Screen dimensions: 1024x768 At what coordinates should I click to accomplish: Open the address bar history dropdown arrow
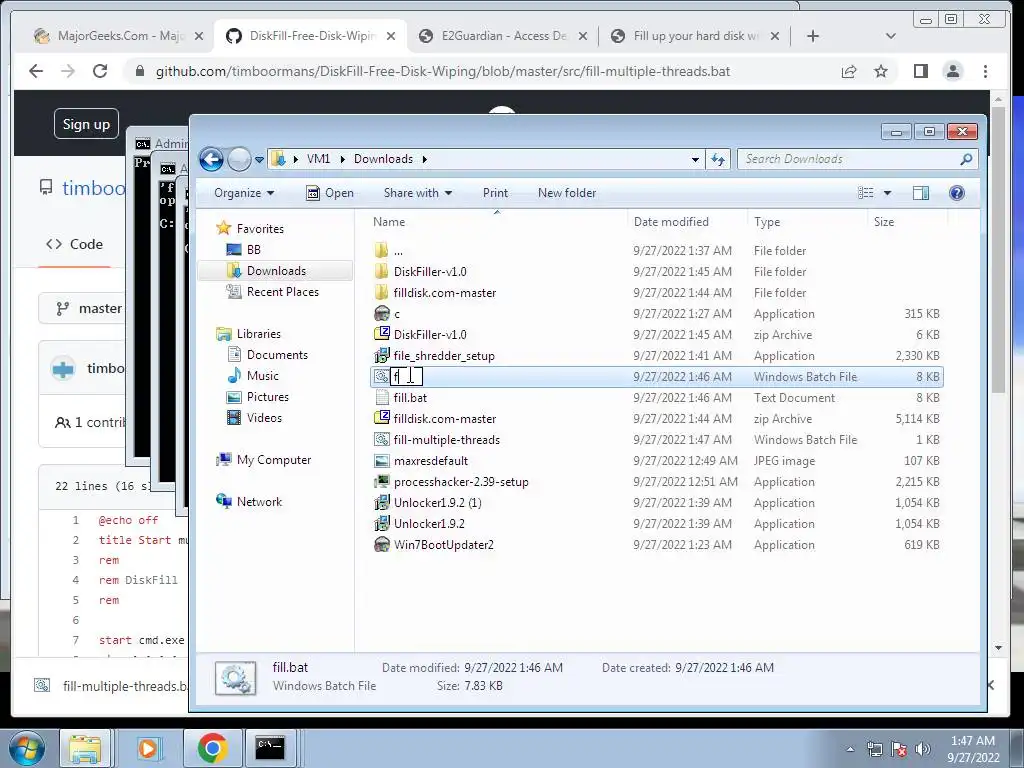coord(696,159)
